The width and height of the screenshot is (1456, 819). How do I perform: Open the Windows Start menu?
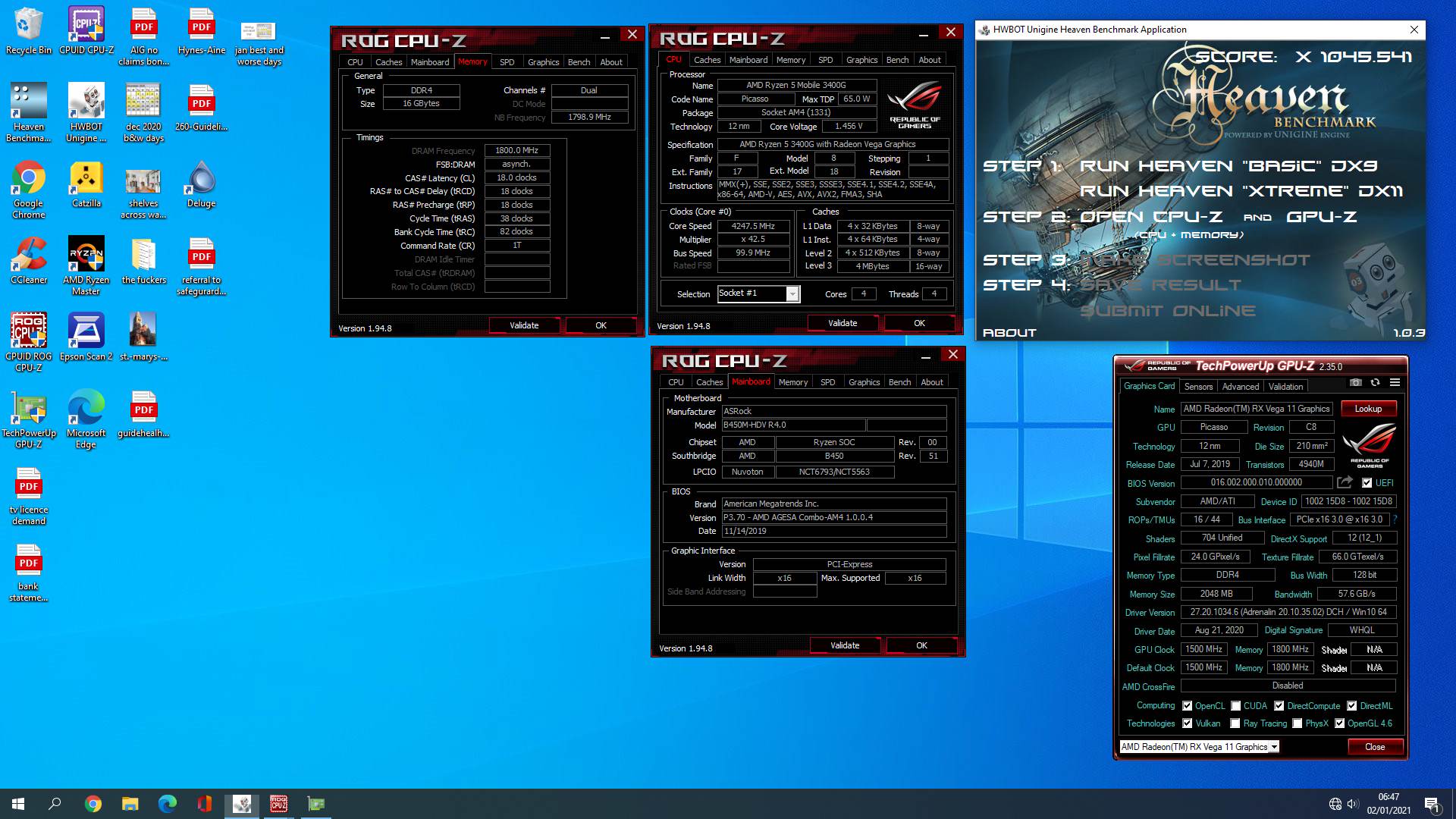18,804
